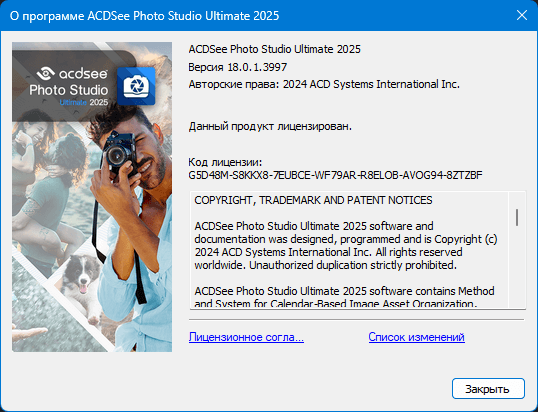Open the Список изменений link
The width and height of the screenshot is (538, 412).
click(x=416, y=337)
